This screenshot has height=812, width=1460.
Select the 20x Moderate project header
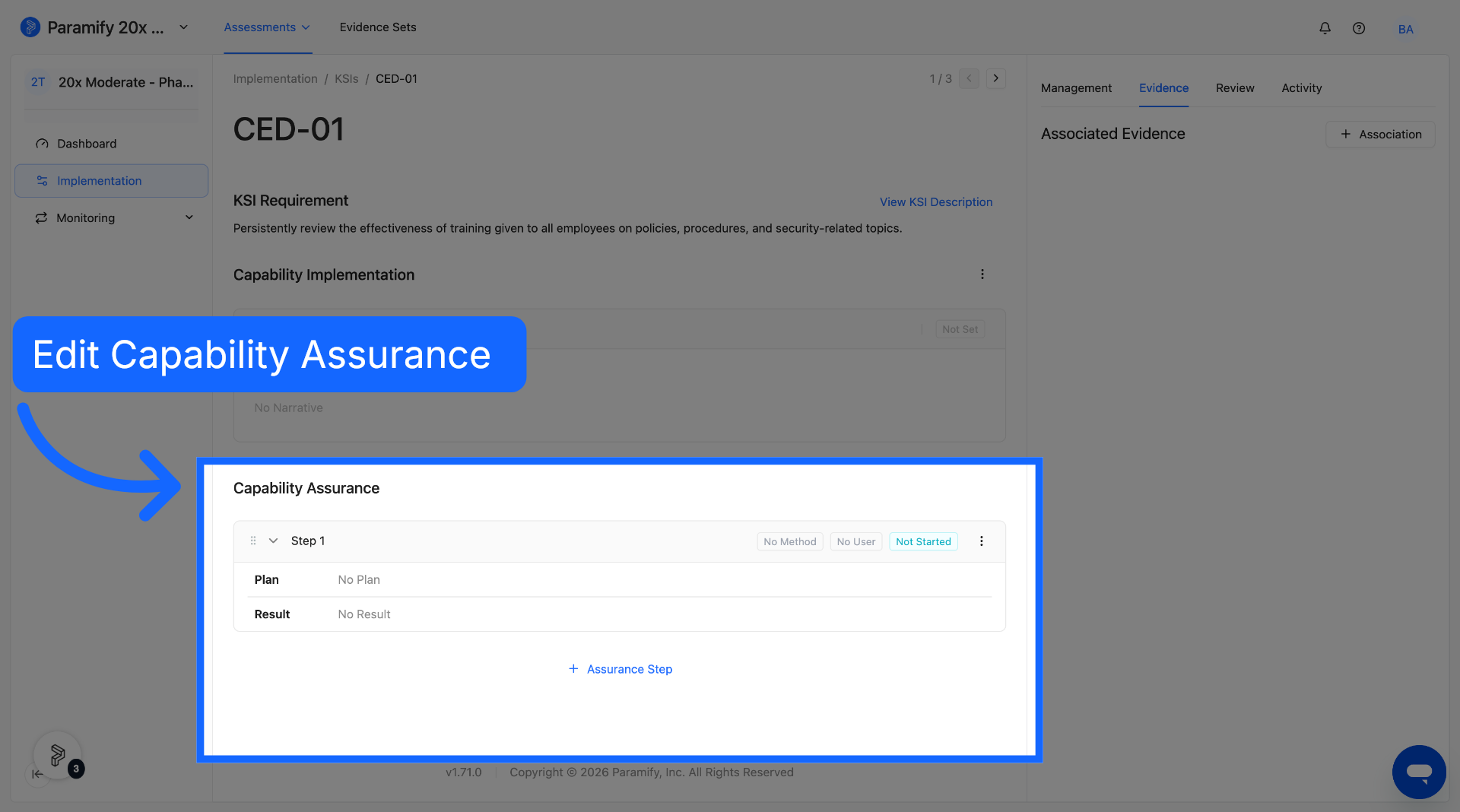tap(111, 82)
